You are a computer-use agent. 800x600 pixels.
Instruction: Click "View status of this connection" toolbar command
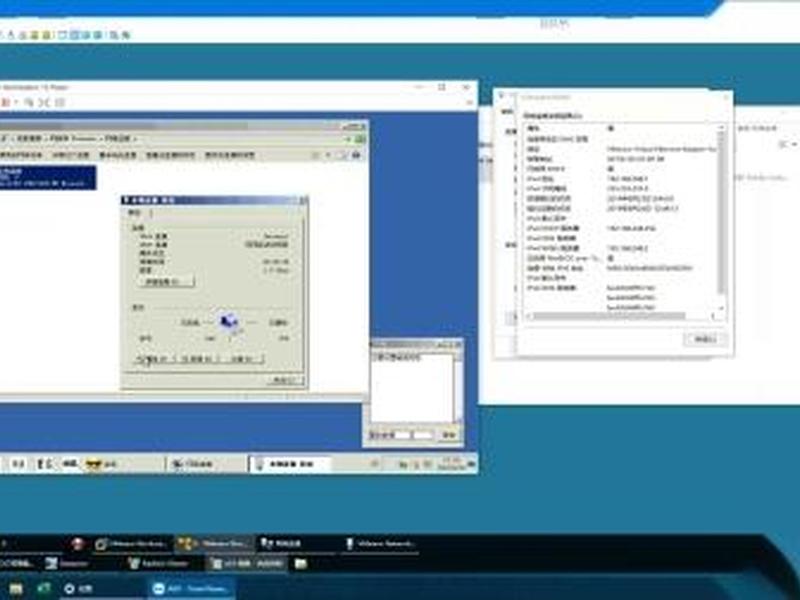[170, 155]
